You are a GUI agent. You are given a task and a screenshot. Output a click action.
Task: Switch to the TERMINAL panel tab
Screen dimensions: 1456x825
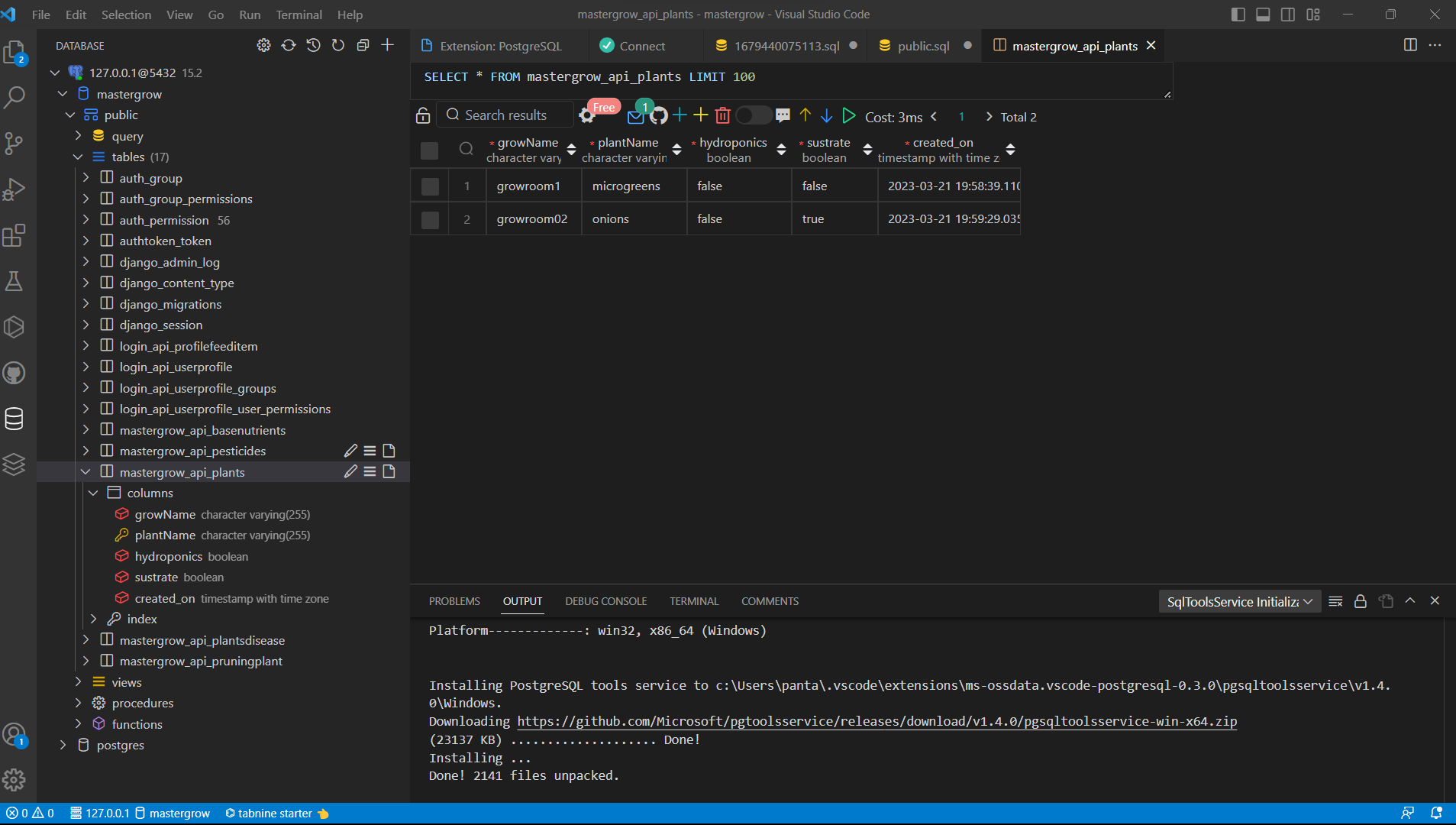pos(693,602)
